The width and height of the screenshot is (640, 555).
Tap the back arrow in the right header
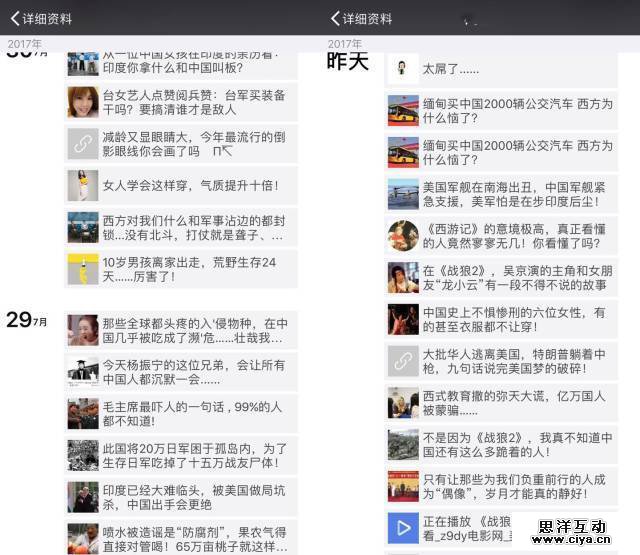pos(335,19)
